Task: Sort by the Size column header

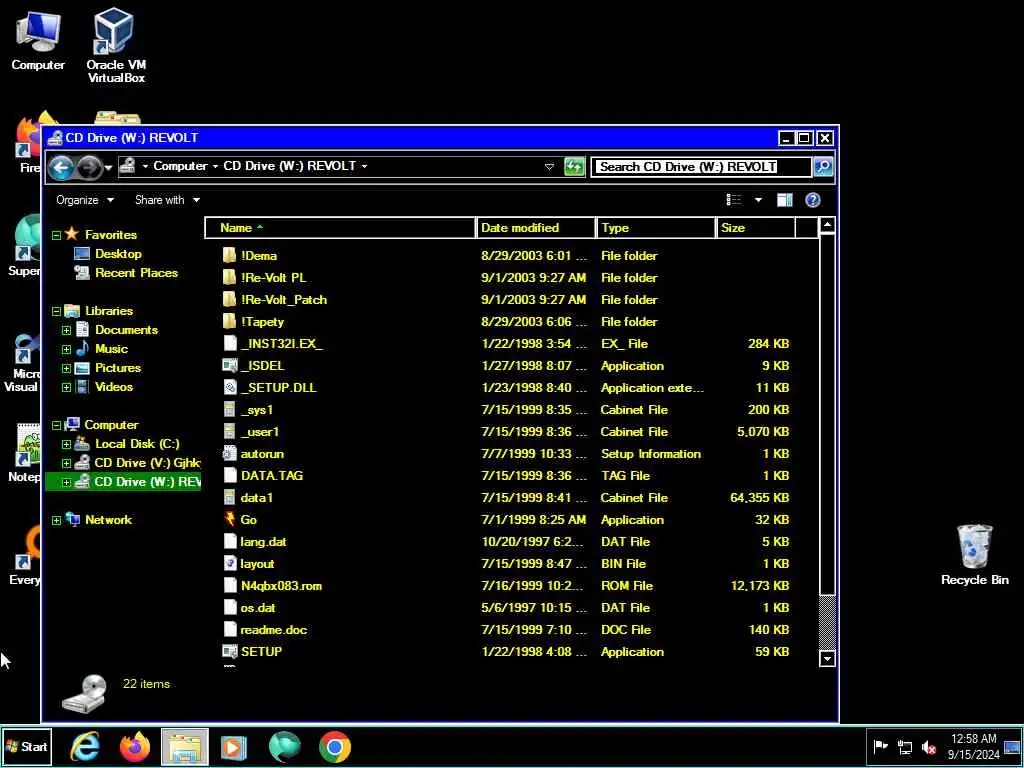Action: tap(756, 228)
